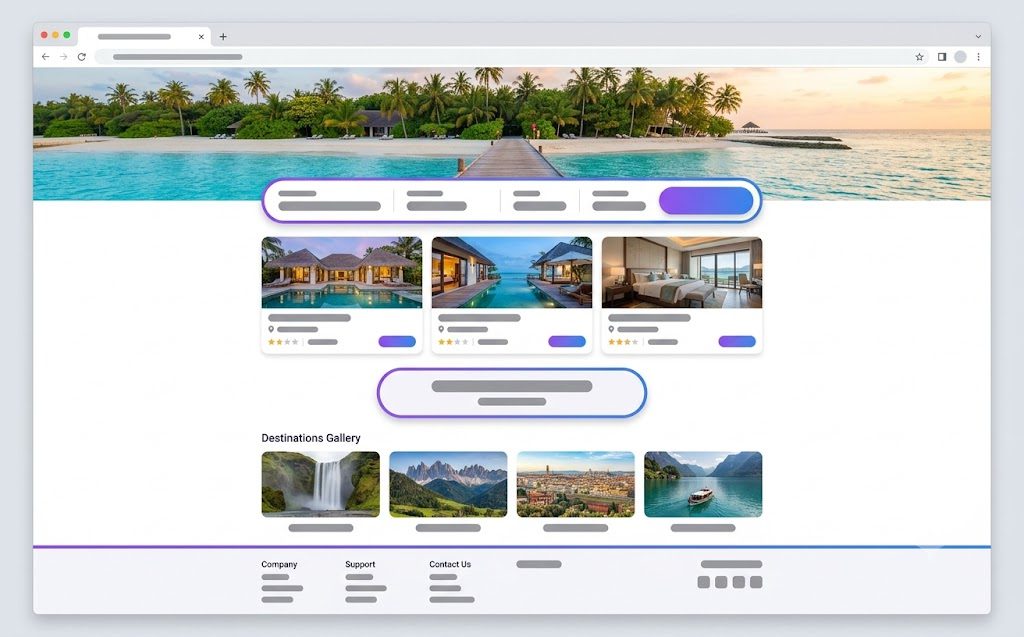Open the overwater bungalow listing photo

[x=511, y=272]
